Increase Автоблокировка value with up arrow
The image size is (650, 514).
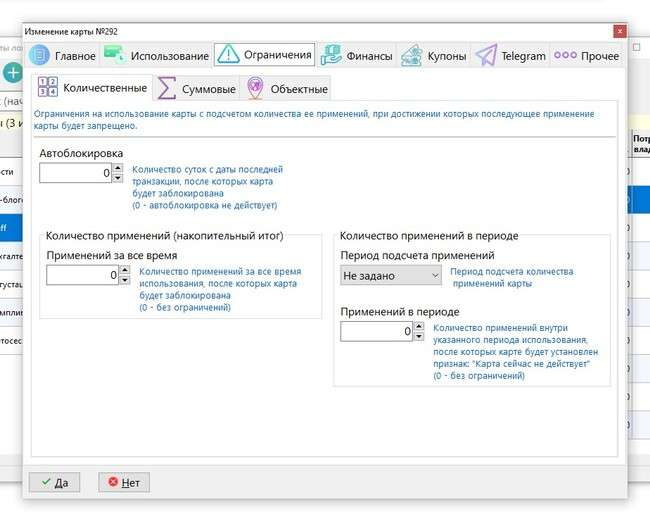(x=118, y=168)
